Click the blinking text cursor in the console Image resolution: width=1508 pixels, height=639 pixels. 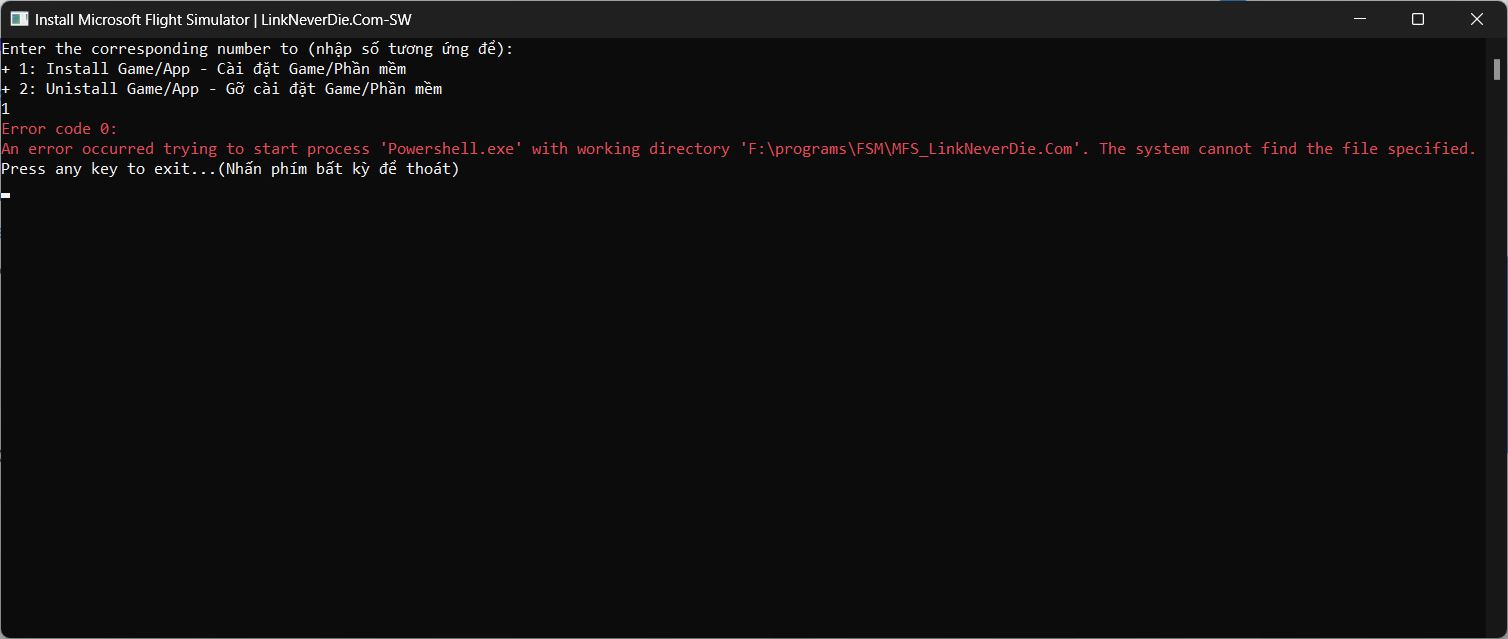tap(6, 195)
